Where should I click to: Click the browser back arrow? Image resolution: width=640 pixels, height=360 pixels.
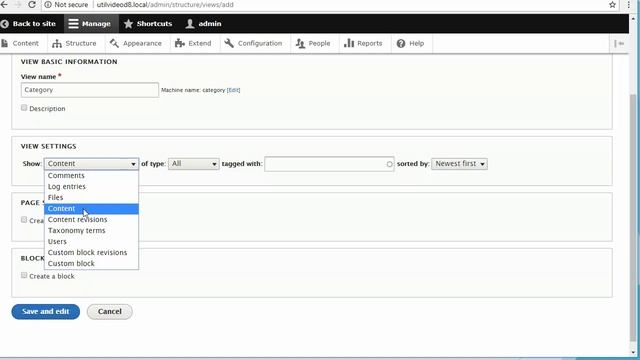(x=4, y=4)
